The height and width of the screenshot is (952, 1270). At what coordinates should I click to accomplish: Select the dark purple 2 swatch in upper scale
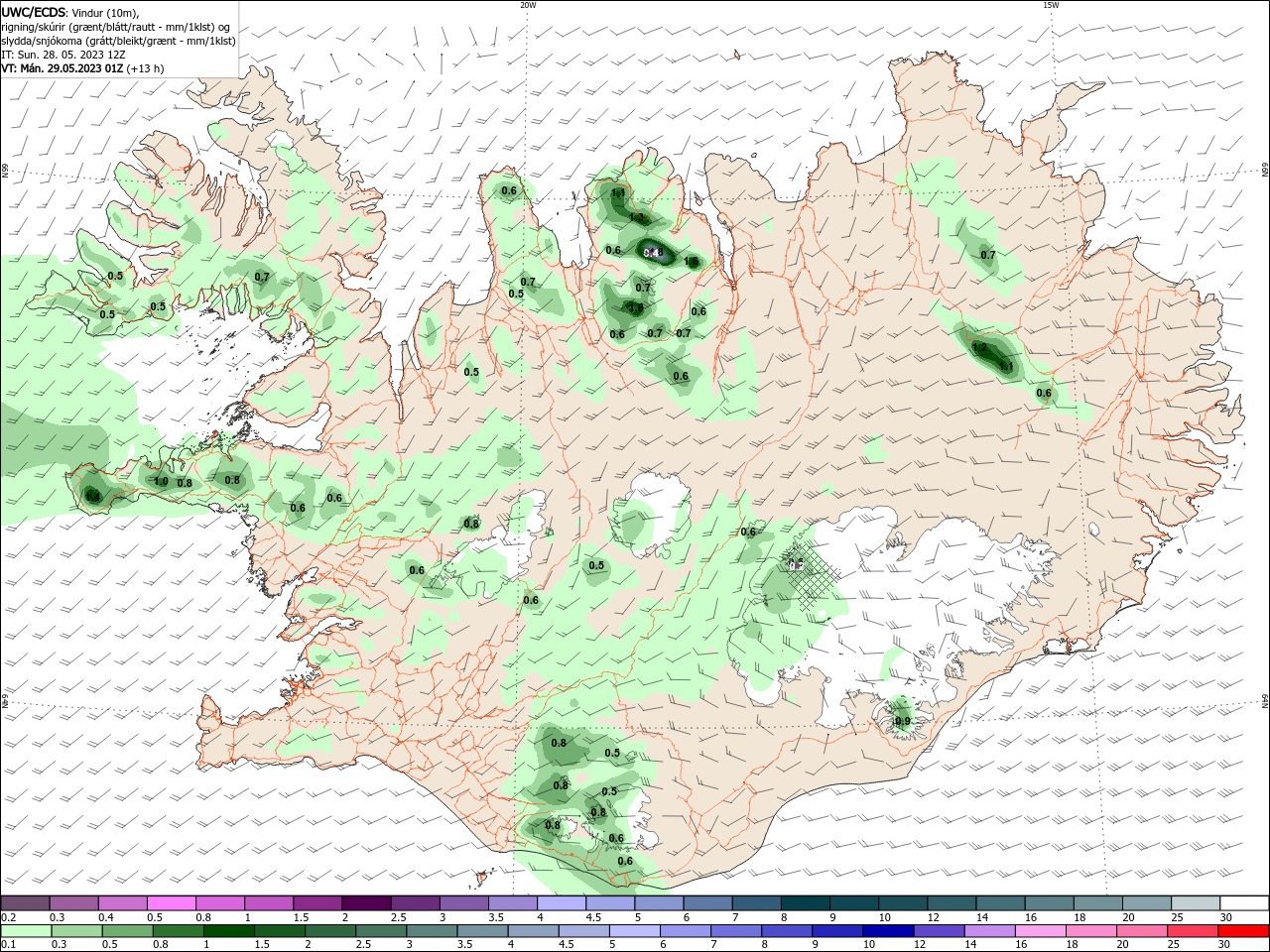tap(366, 903)
